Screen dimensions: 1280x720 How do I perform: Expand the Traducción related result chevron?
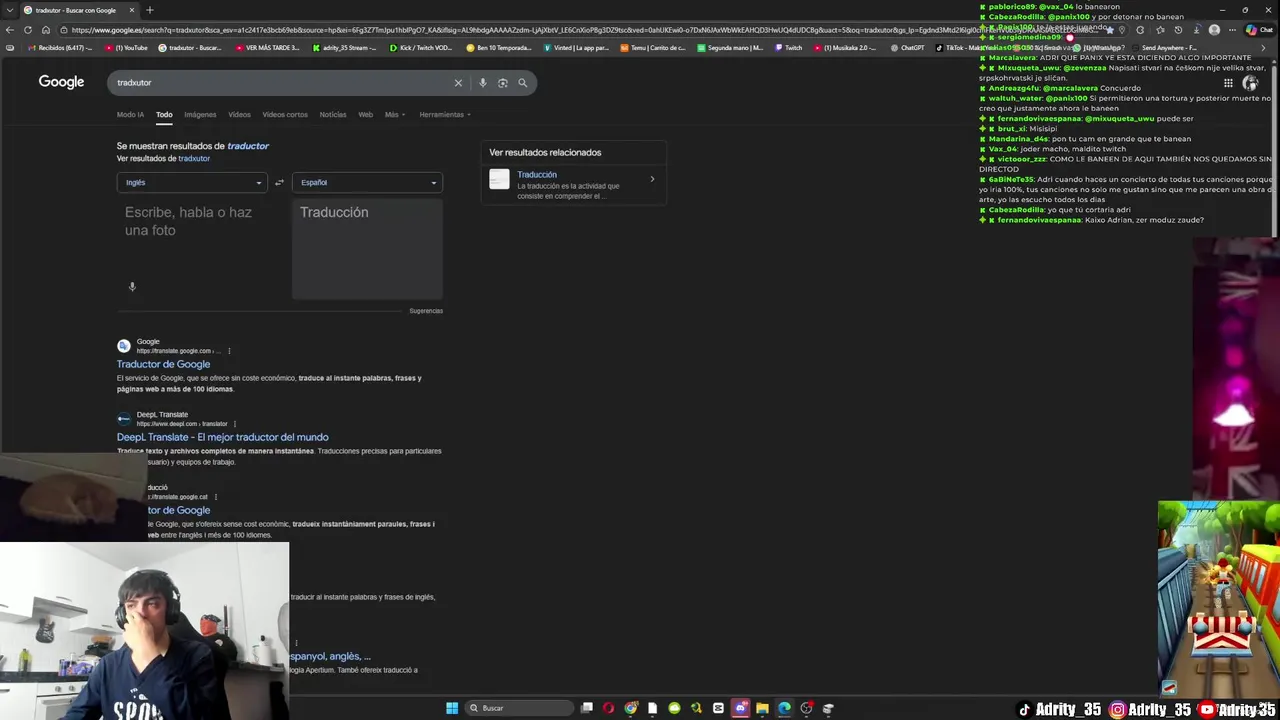(652, 180)
